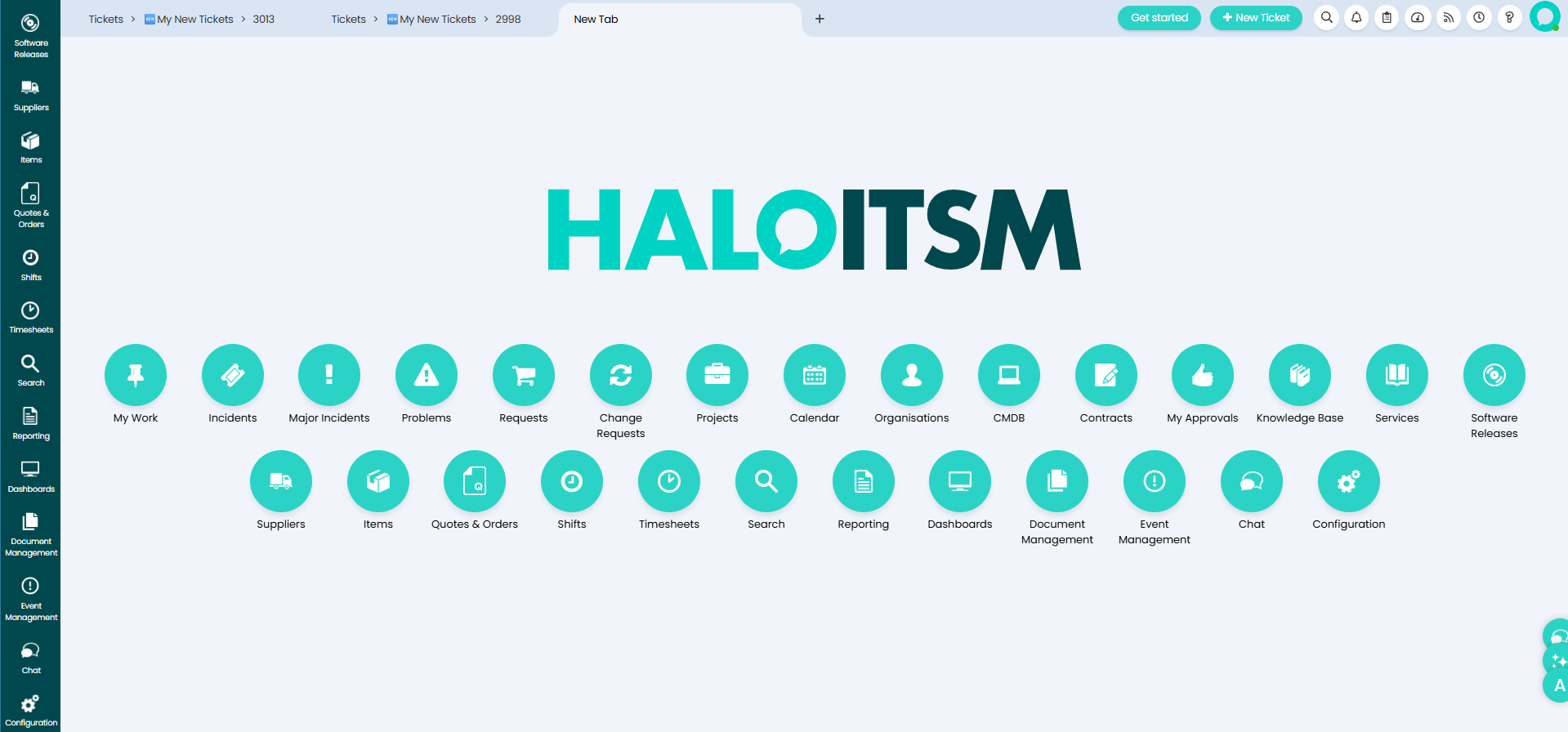The image size is (1568, 732).
Task: Select Event Management in the left sidebar
Action: [x=30, y=600]
